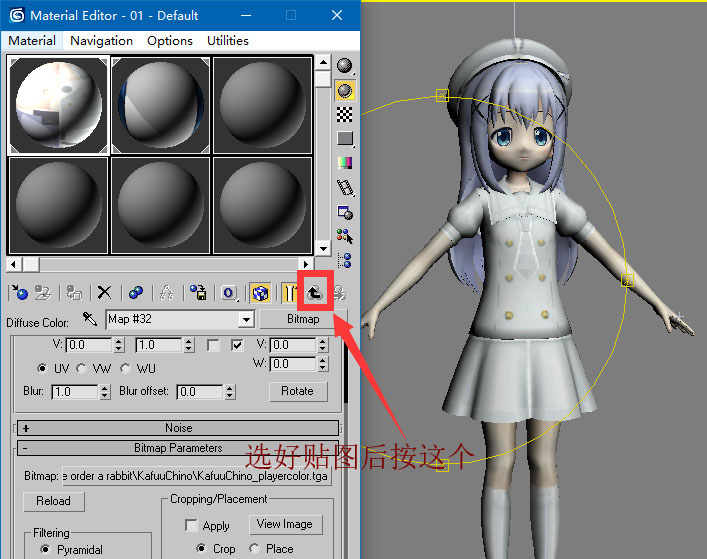This screenshot has width=707, height=559.
Task: Use the eyedropper pick material tool
Action: [89, 319]
